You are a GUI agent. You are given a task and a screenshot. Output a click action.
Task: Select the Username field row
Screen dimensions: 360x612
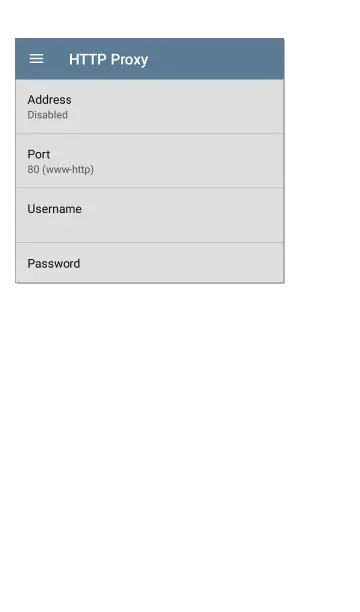[x=150, y=215]
